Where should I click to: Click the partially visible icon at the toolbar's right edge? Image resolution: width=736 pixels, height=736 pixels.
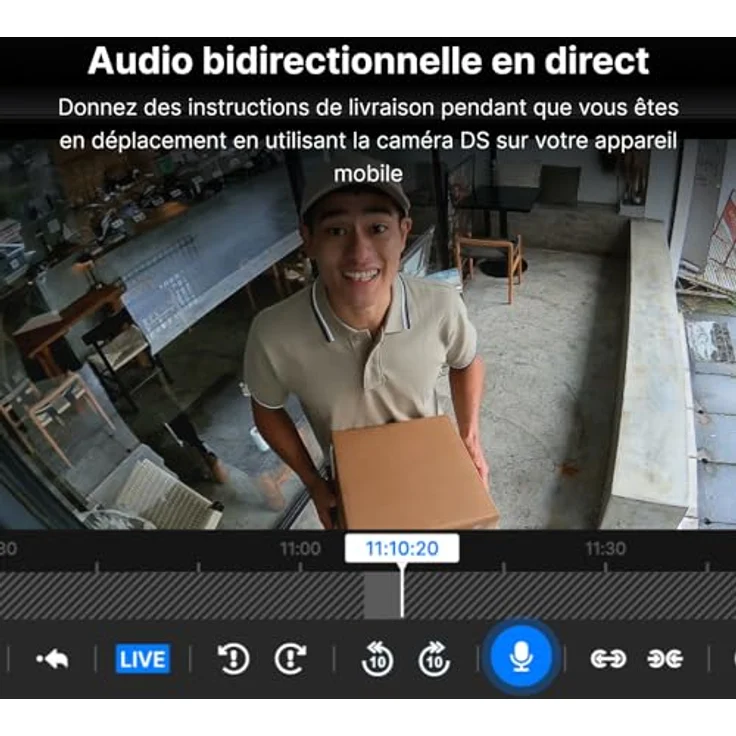[x=730, y=659]
